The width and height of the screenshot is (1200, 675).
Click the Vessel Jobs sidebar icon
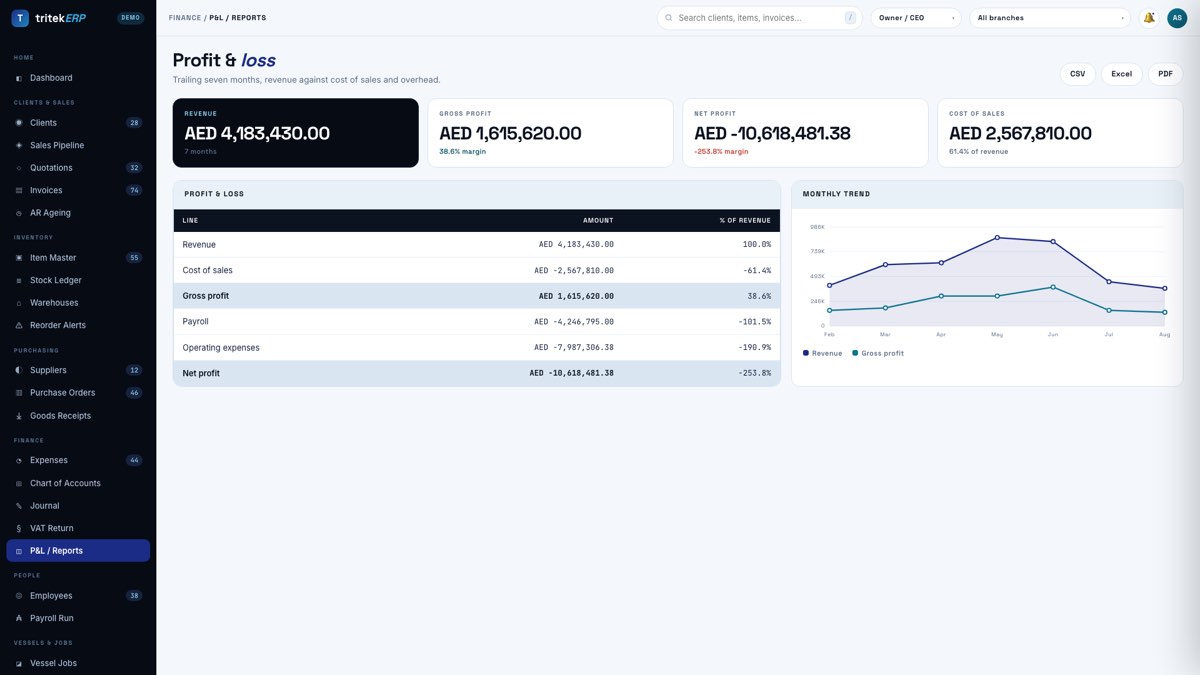point(19,663)
